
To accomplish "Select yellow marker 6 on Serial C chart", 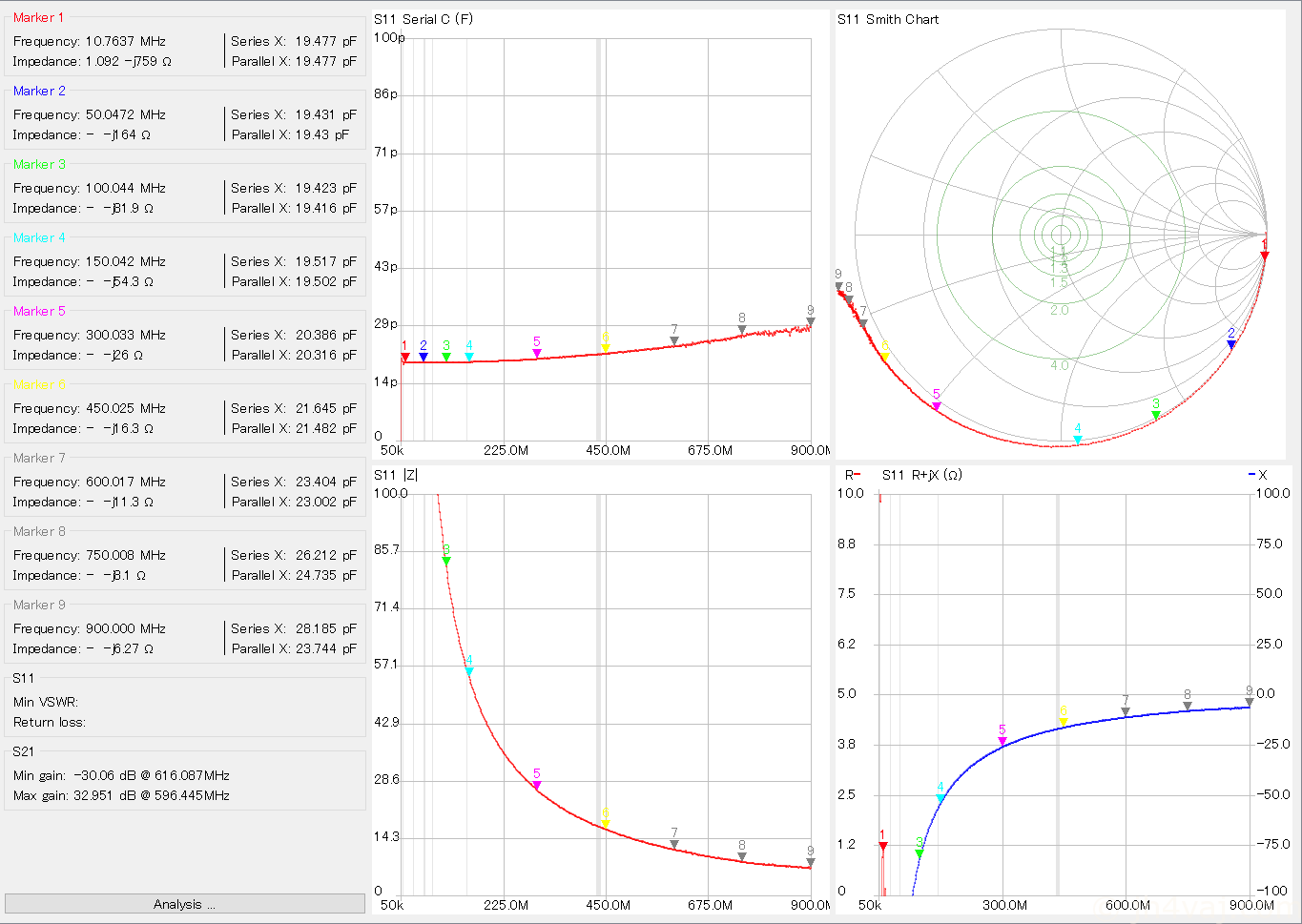I will 605,348.
